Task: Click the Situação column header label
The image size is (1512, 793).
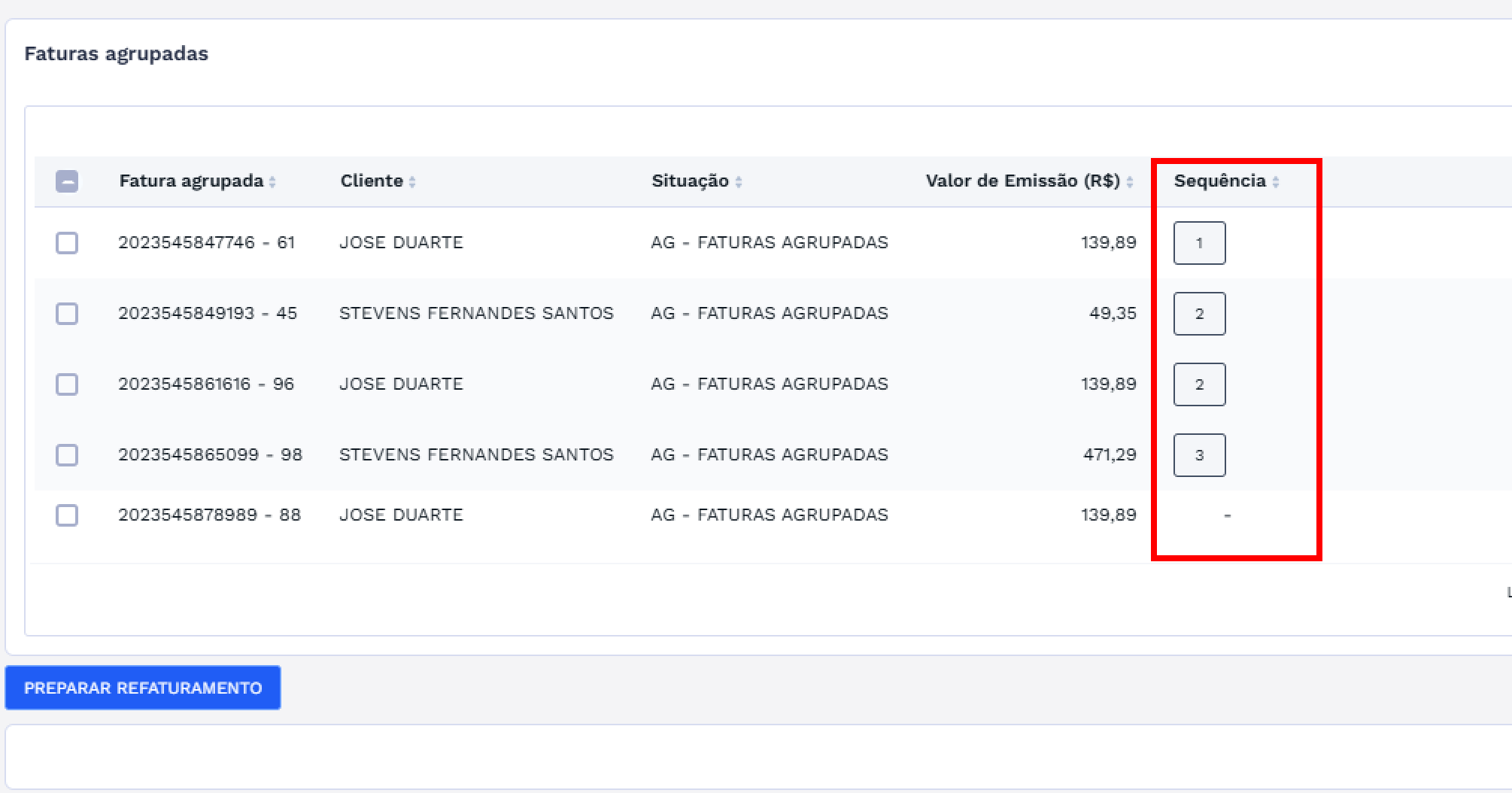Action: [690, 181]
